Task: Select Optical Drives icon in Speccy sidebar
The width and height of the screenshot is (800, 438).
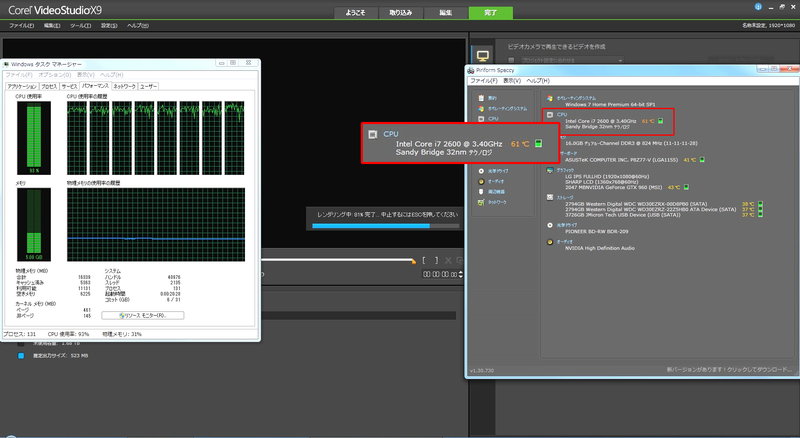Action: coord(481,171)
